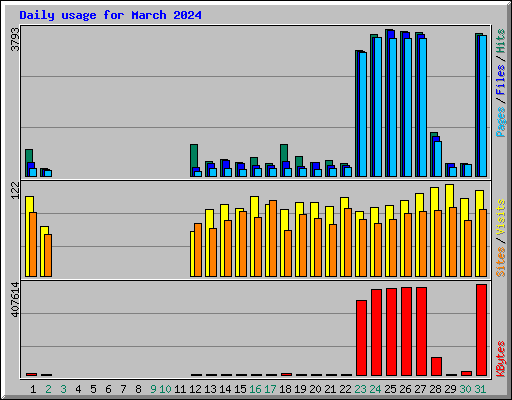The height and width of the screenshot is (400, 512).
Task: Click day 4 on the x-axis
Action: tap(78, 389)
